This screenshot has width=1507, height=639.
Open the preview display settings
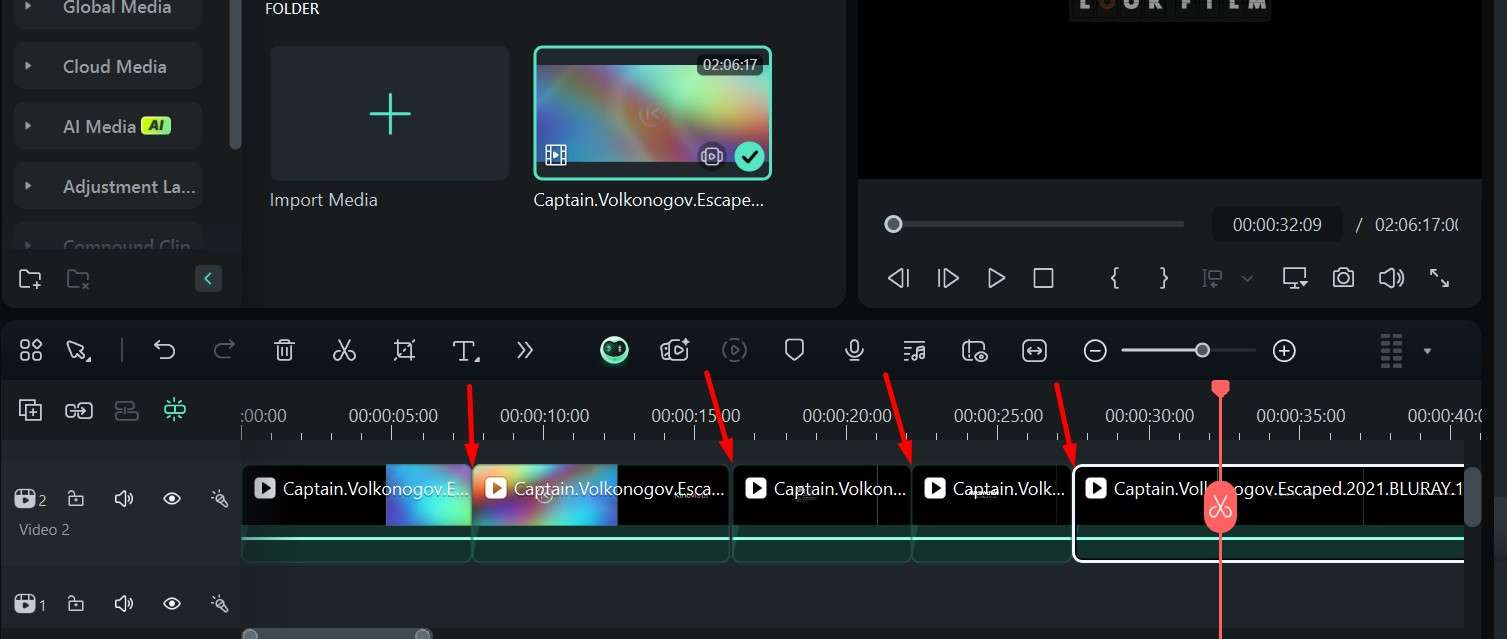pos(1295,278)
